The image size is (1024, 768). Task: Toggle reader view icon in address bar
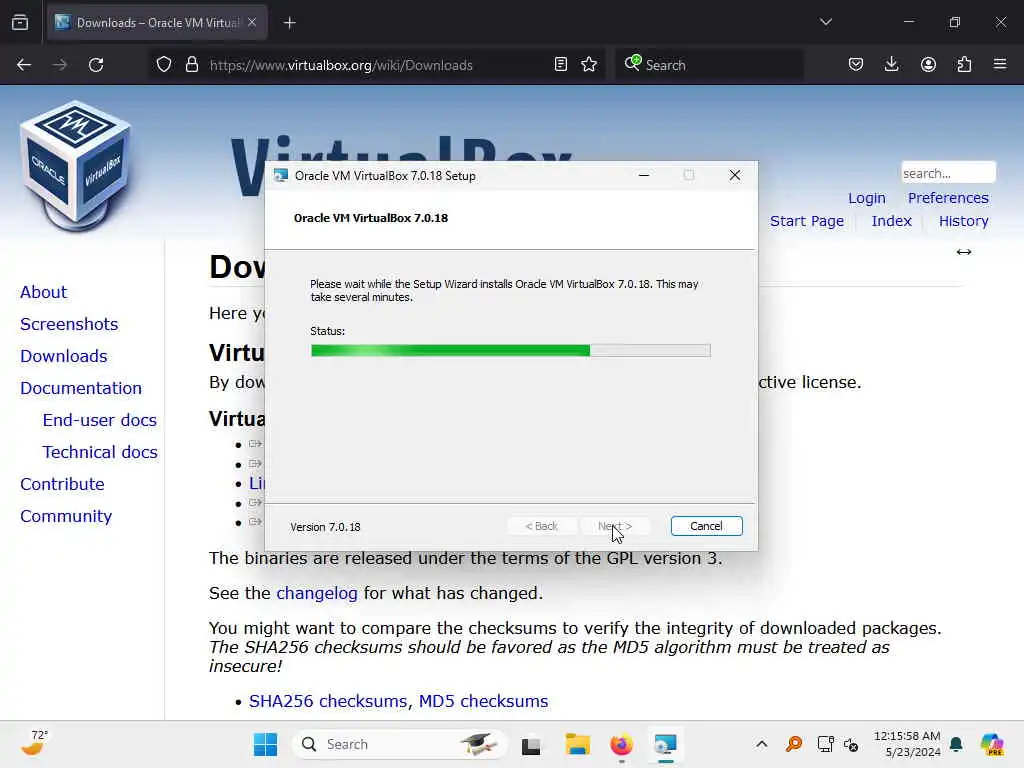click(560, 65)
